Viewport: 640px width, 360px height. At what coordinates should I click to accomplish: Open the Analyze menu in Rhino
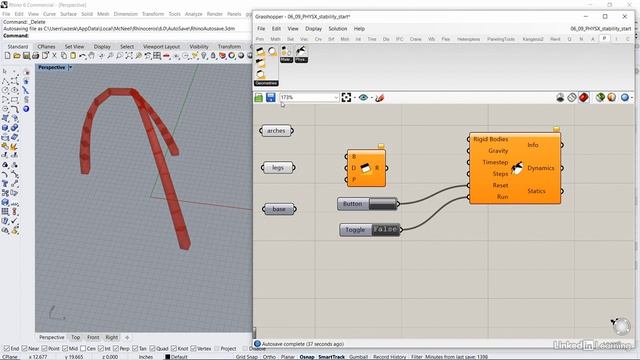[x=193, y=14]
